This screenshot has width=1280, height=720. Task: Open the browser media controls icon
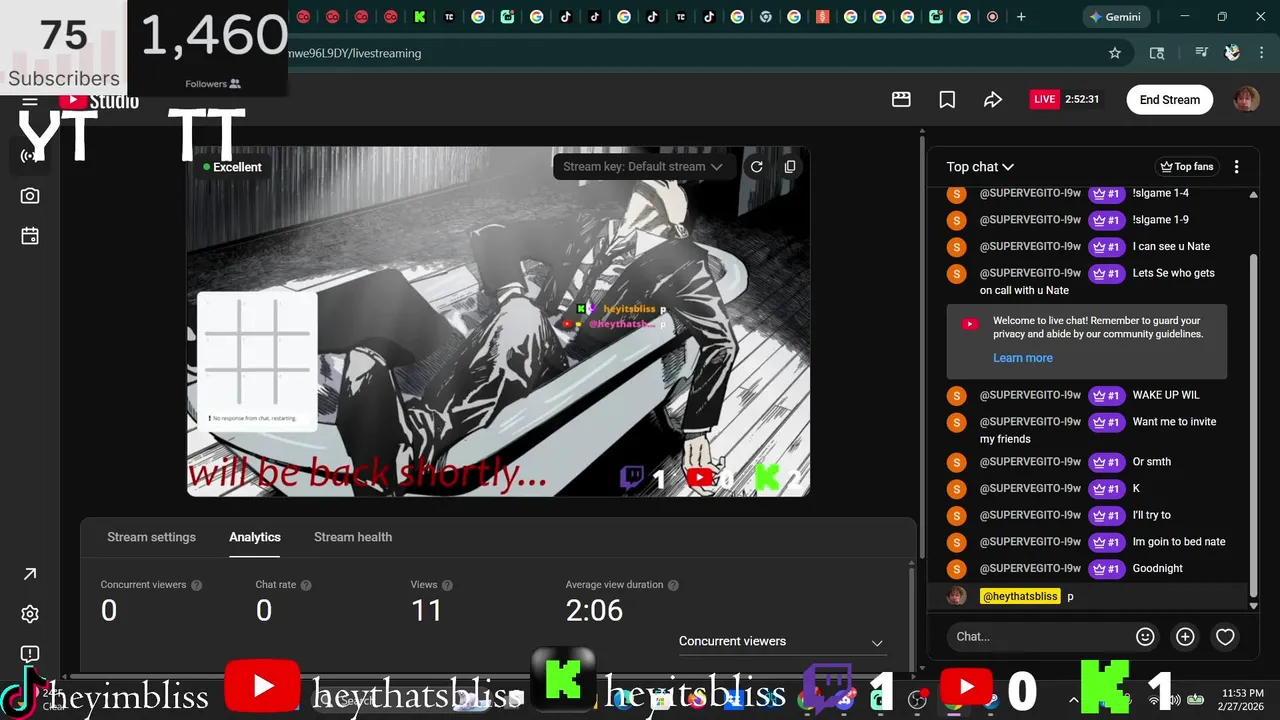tap(1202, 53)
